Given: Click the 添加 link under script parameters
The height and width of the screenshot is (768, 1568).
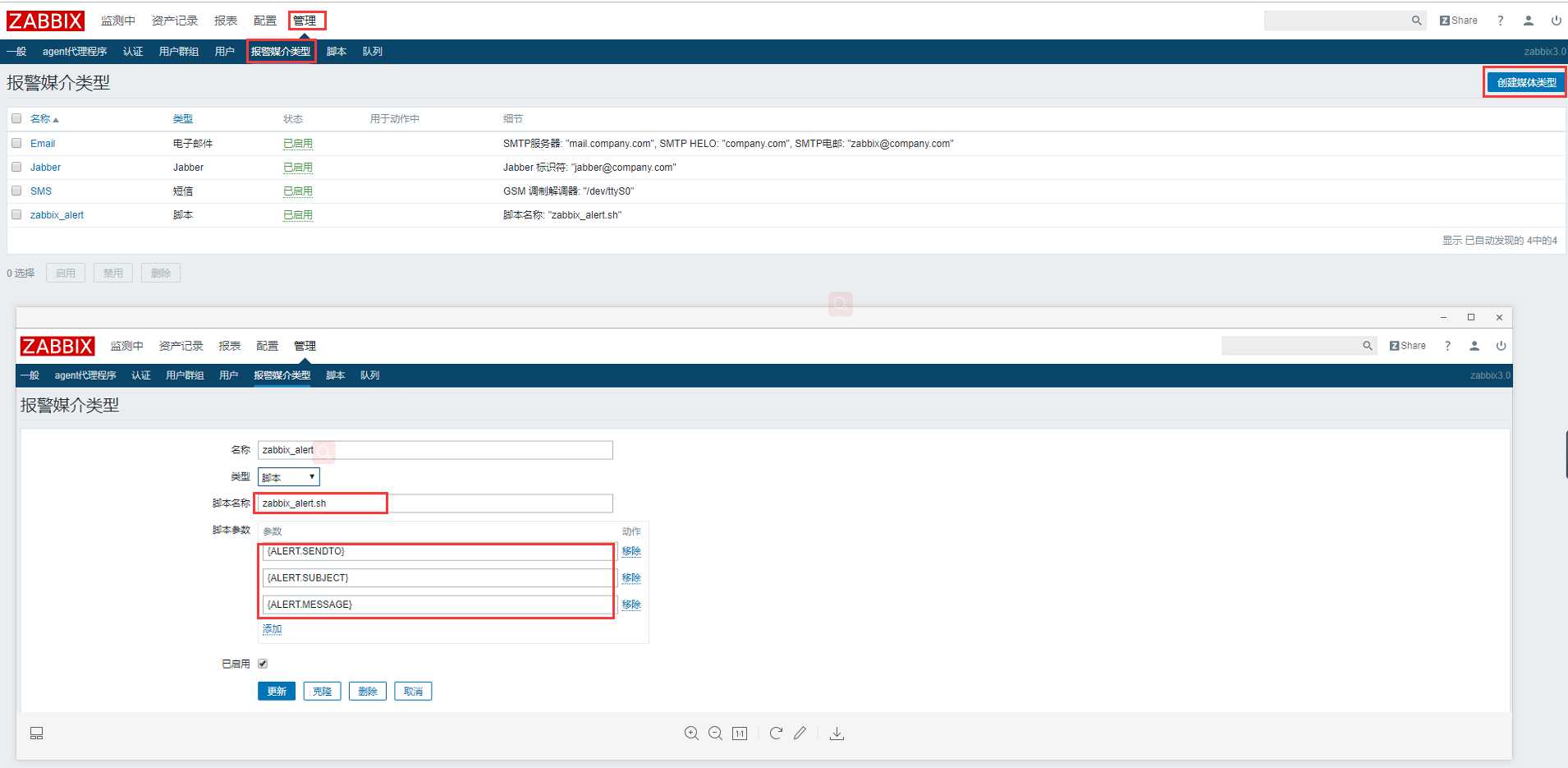Looking at the screenshot, I should 272,629.
